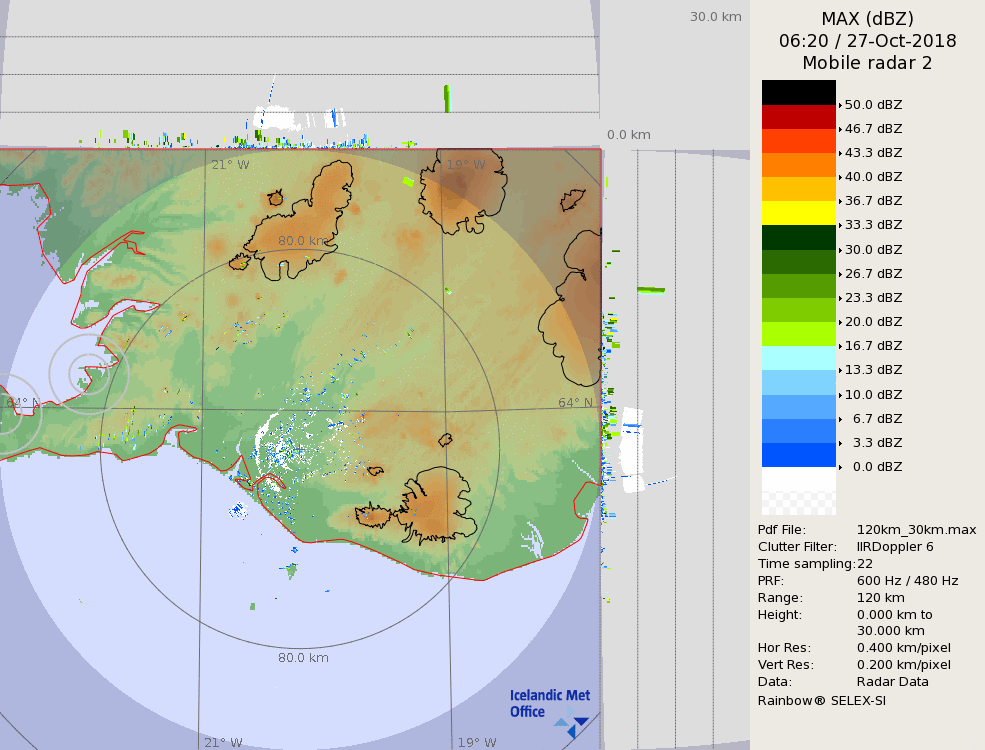The height and width of the screenshot is (750, 985).
Task: Click the arrow marker beside 20.0 dBZ
Action: 840,322
